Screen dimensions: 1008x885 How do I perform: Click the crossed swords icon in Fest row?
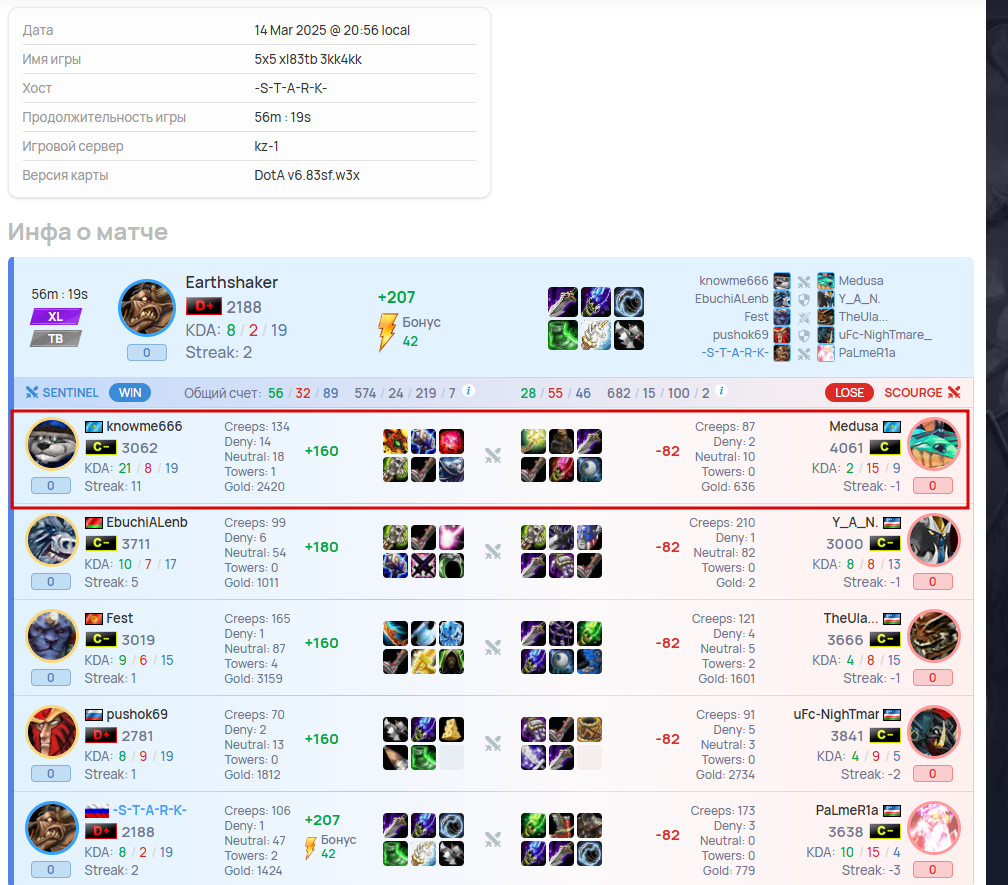tap(493, 648)
